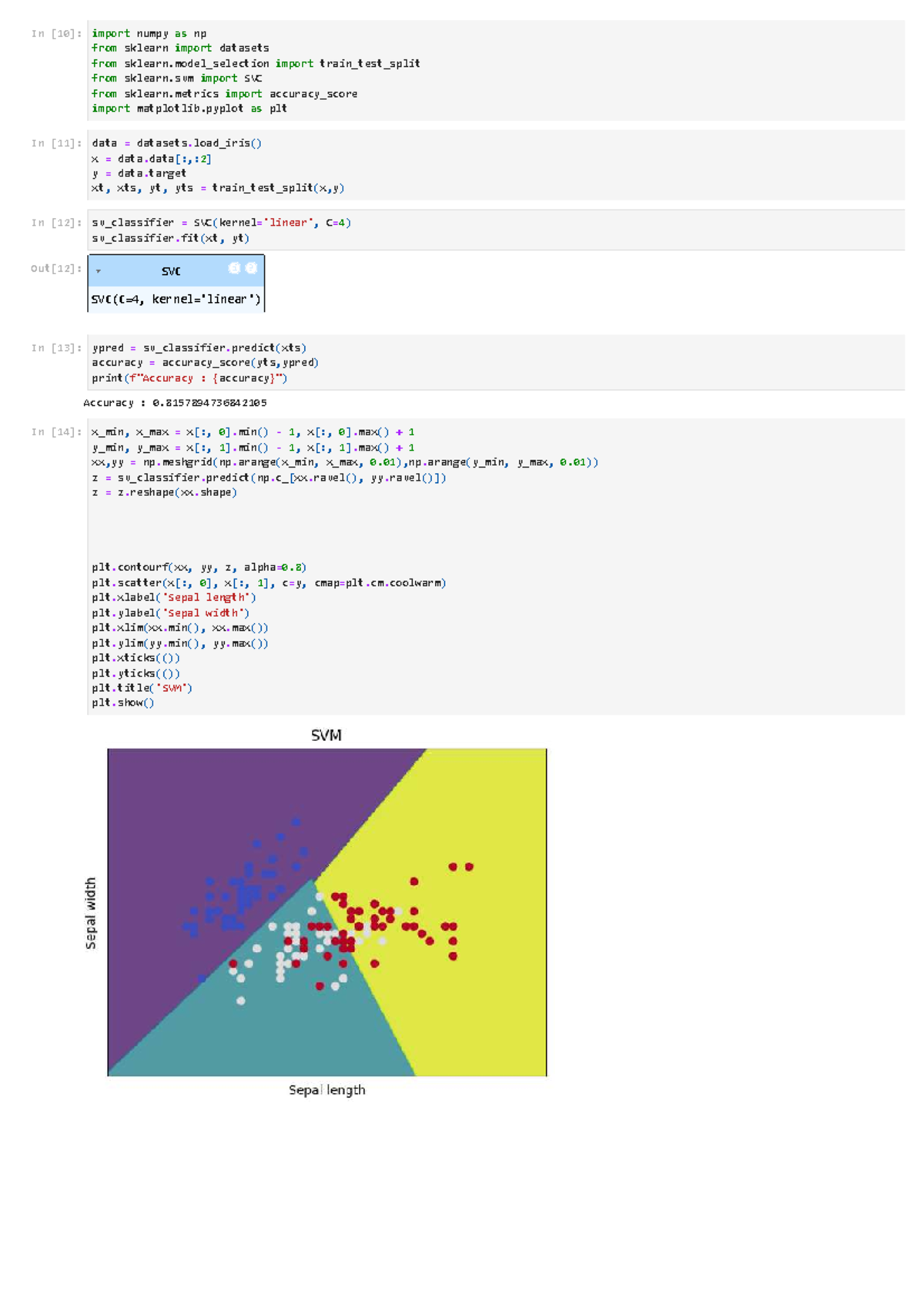Collapse the SVC estimator arrow
924x1308 pixels.
pyautogui.click(x=99, y=271)
